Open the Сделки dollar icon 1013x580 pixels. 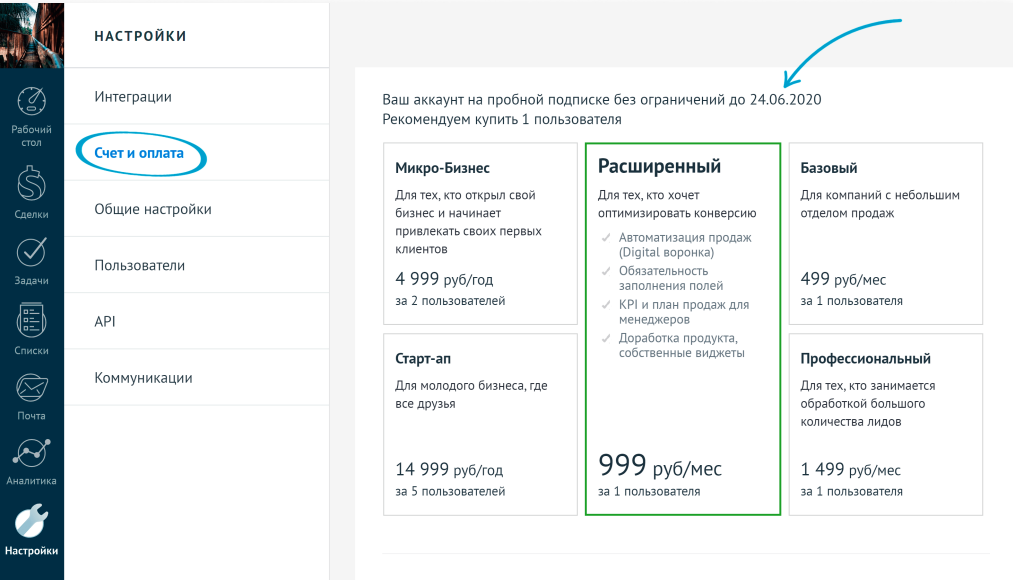[32, 185]
